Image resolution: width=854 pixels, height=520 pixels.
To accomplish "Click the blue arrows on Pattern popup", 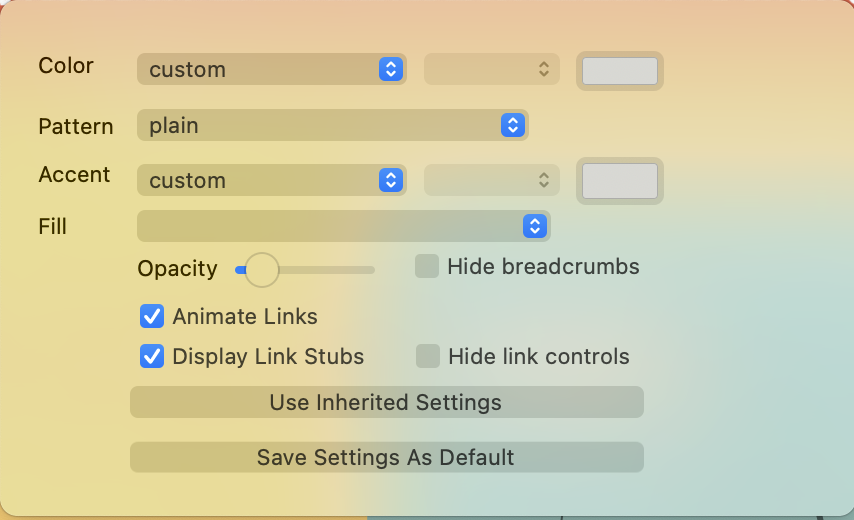I will pos(512,125).
